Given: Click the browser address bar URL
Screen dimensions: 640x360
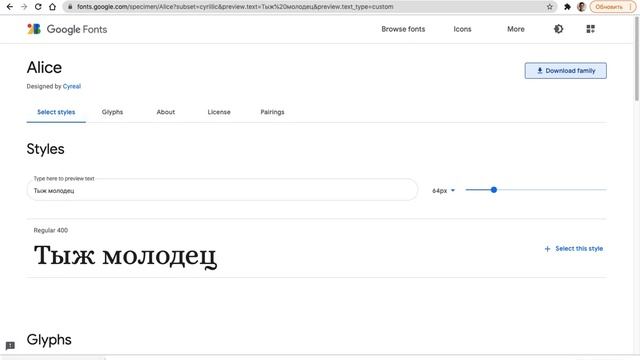Looking at the screenshot, I should [x=235, y=7].
